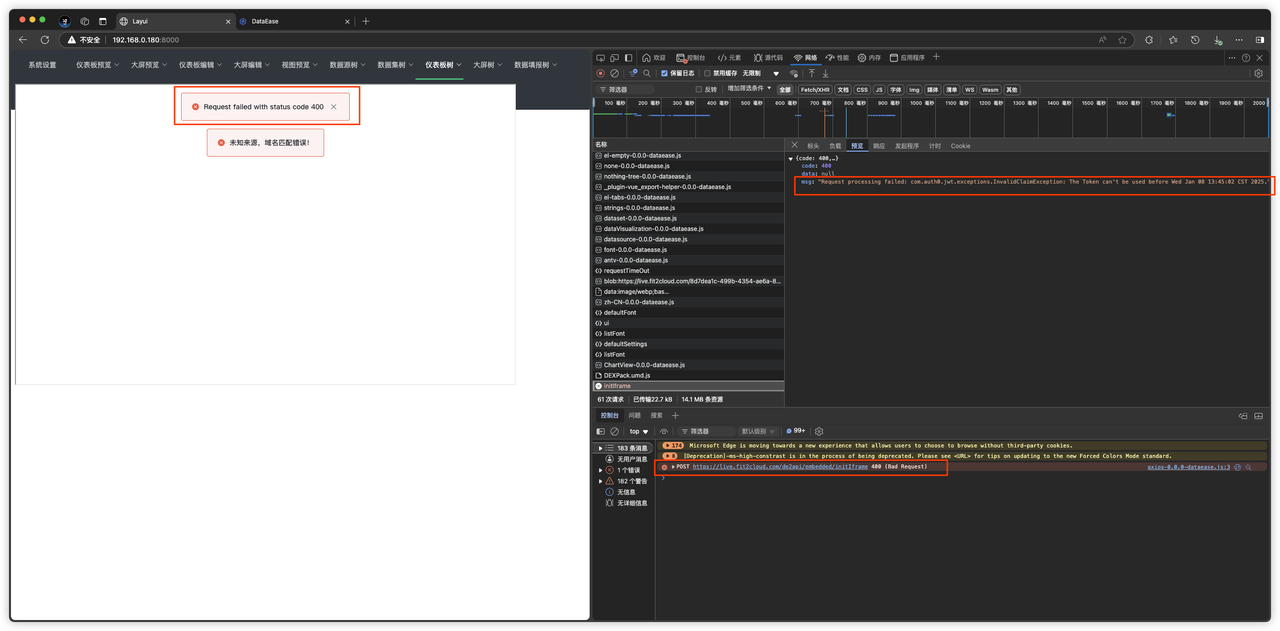The height and width of the screenshot is (631, 1280).
Task: Switch to the 响应 response tab
Action: (x=879, y=146)
